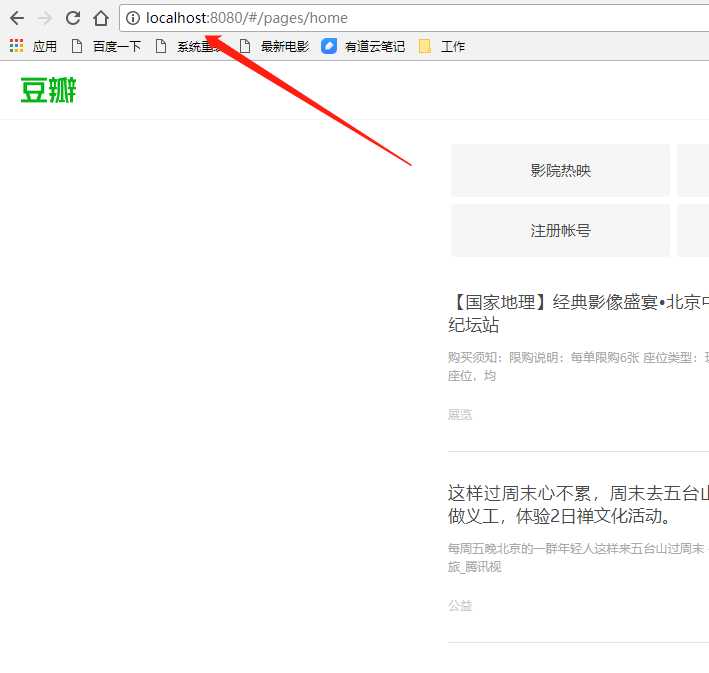Reload the page with refresh icon

73,18
